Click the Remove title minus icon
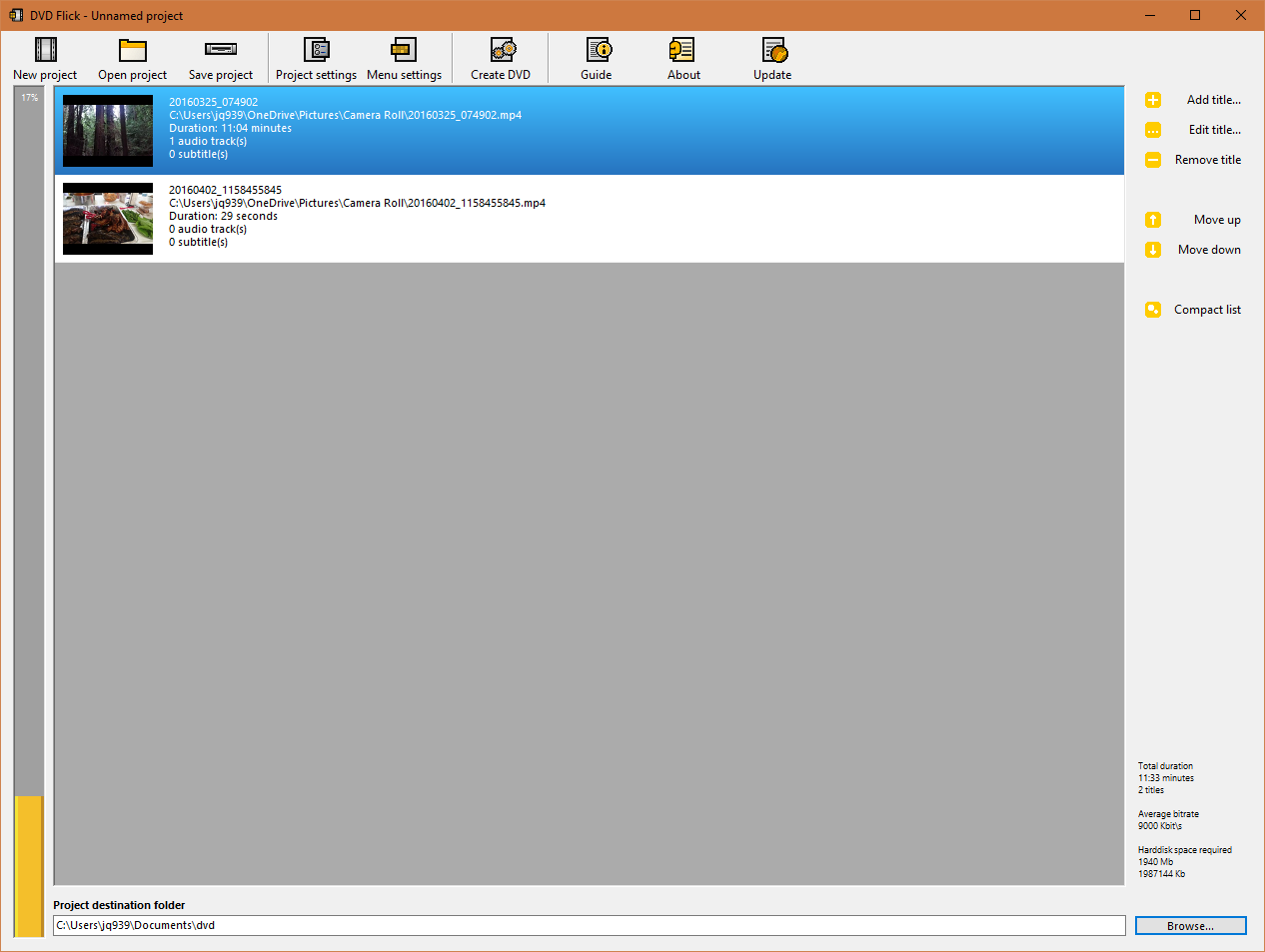Screen dimensions: 1265x952 click(x=1153, y=160)
